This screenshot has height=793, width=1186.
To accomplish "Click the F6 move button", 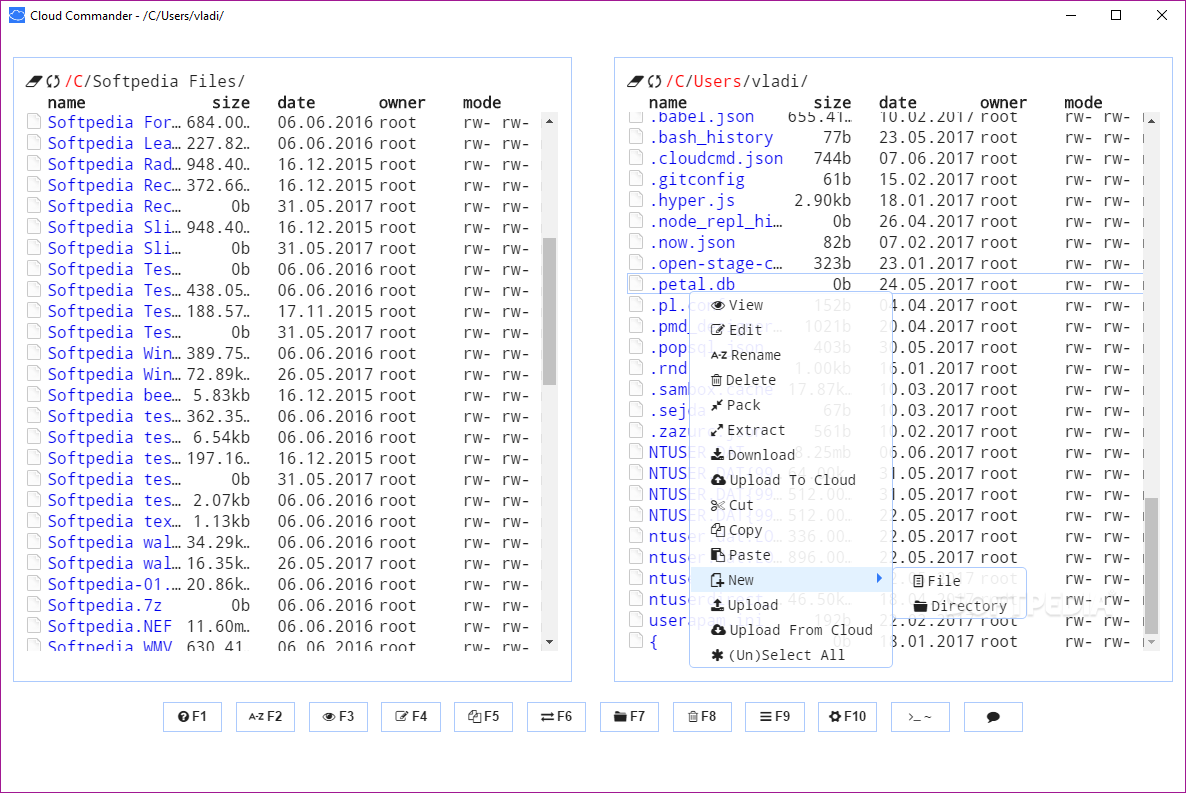I will click(x=556, y=717).
